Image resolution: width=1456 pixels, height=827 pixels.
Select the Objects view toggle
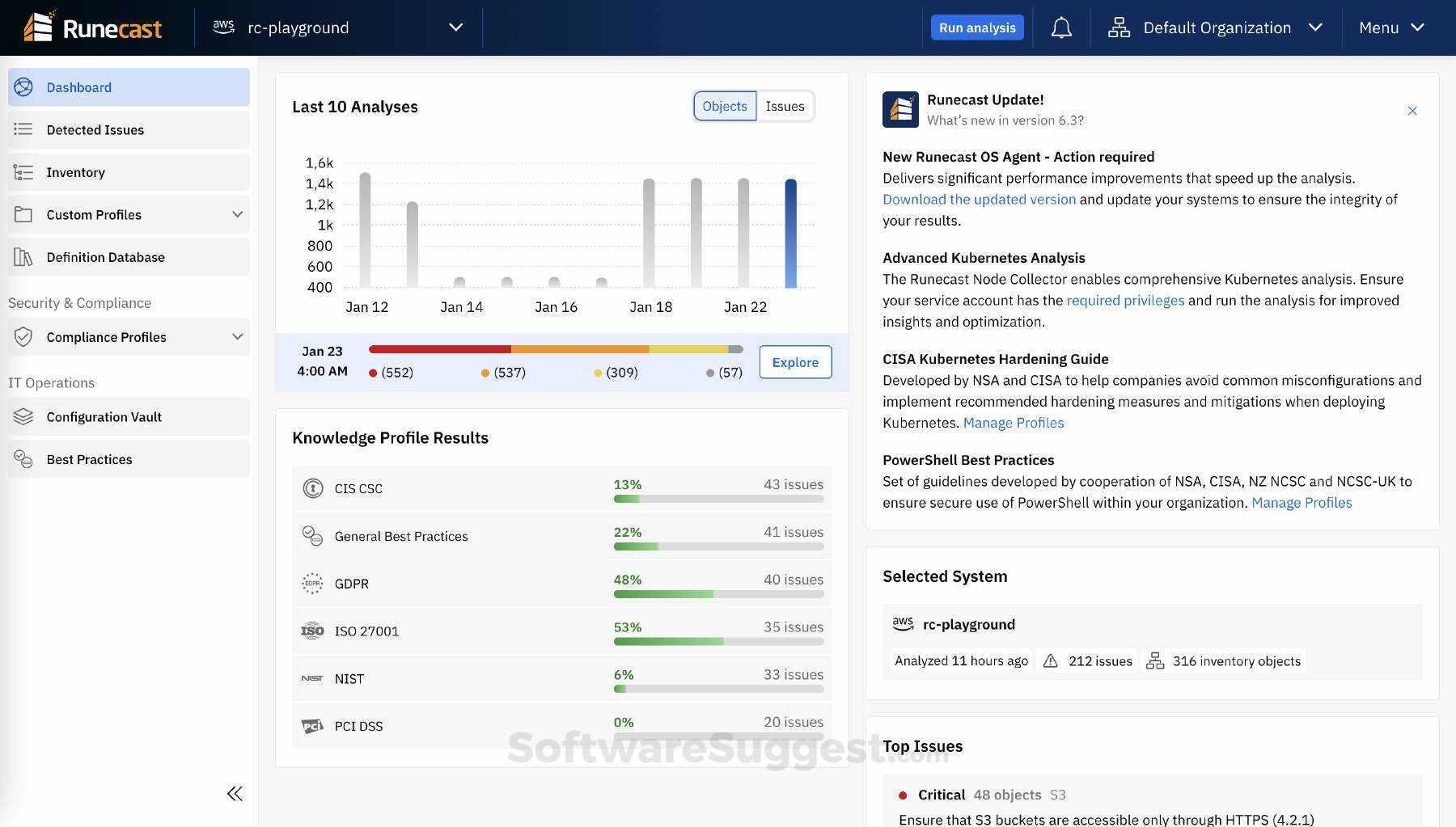coord(724,106)
